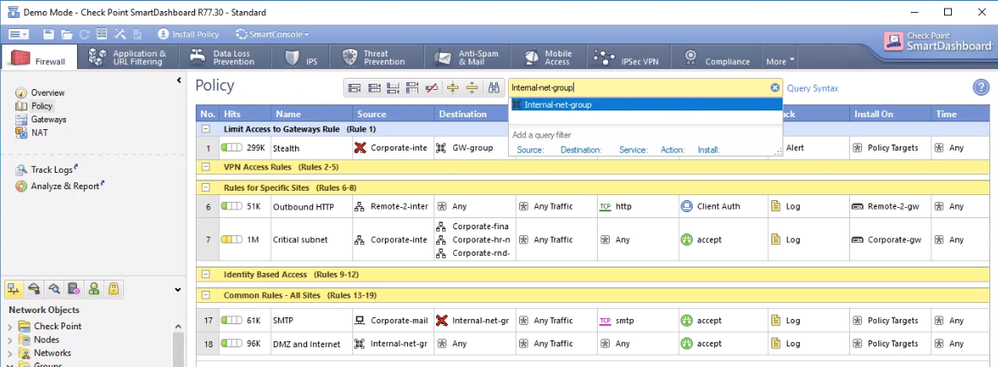Click the collapse sections icon in Policy toolbar
The width and height of the screenshot is (998, 367).
pyautogui.click(x=453, y=88)
